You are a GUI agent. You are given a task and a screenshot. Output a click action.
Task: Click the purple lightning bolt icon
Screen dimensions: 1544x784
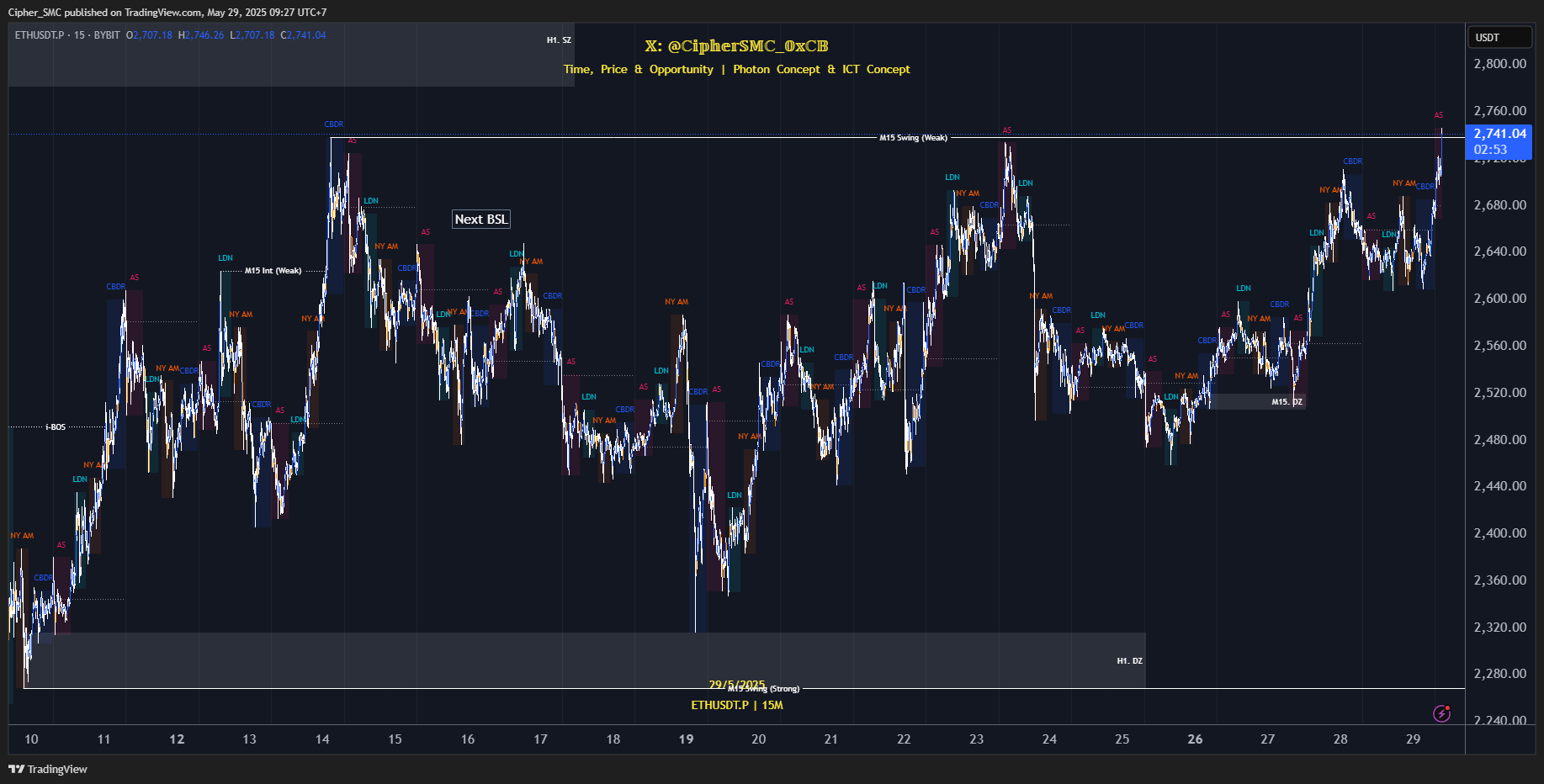click(1441, 713)
